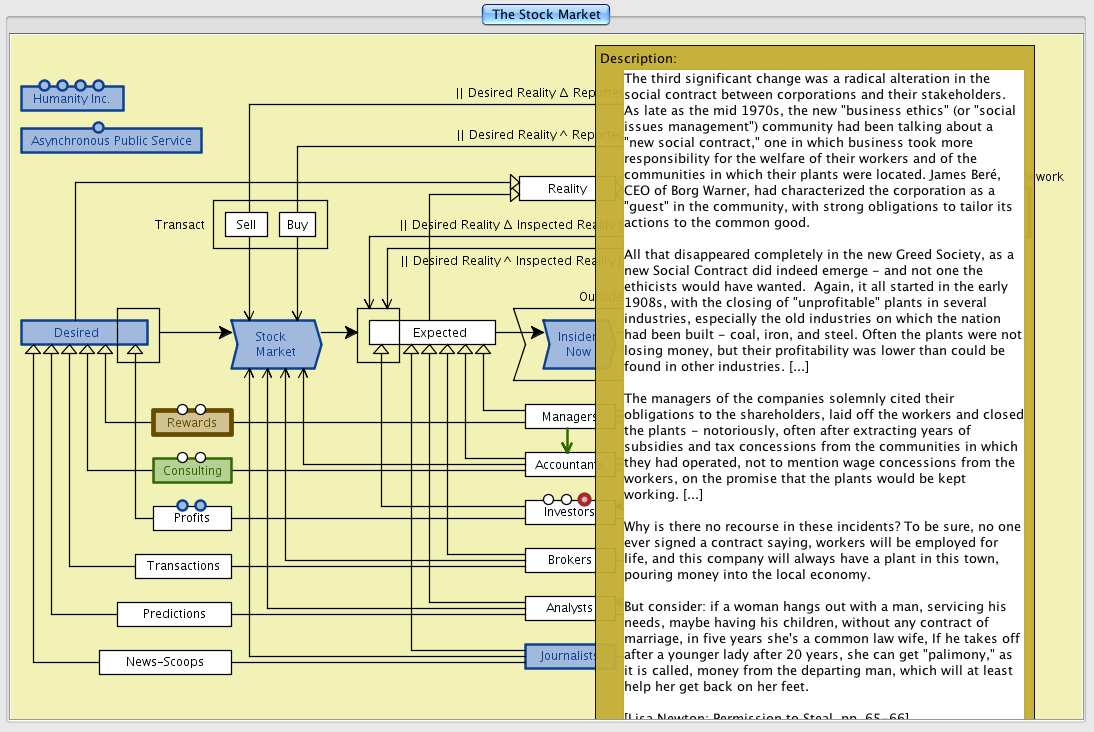The height and width of the screenshot is (732, 1094).
Task: Click the circle above Asynchronous Public Service
Action: (98, 127)
